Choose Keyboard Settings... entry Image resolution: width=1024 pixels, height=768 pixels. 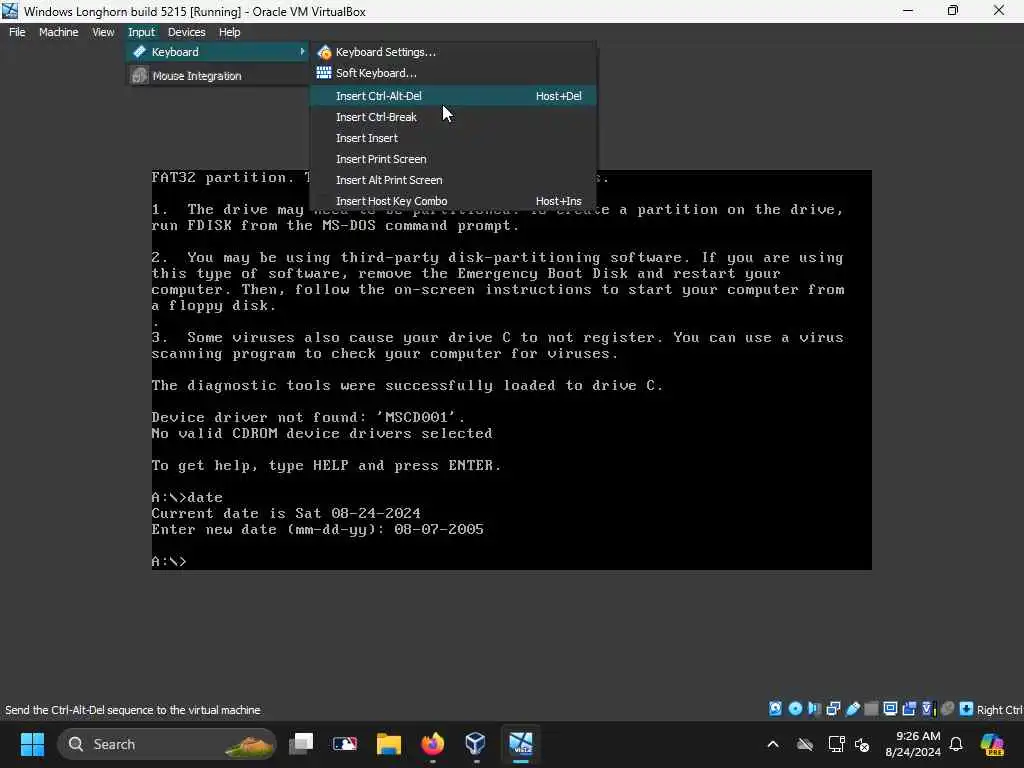point(453,52)
